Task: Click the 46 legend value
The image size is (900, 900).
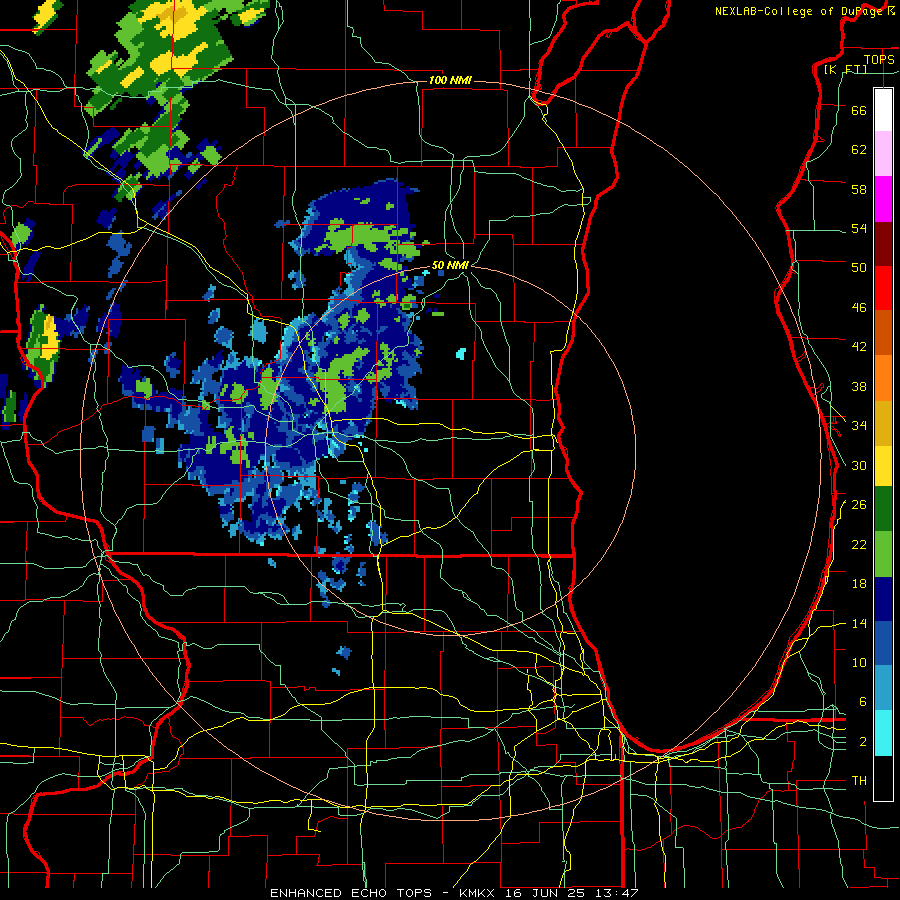Action: click(859, 307)
